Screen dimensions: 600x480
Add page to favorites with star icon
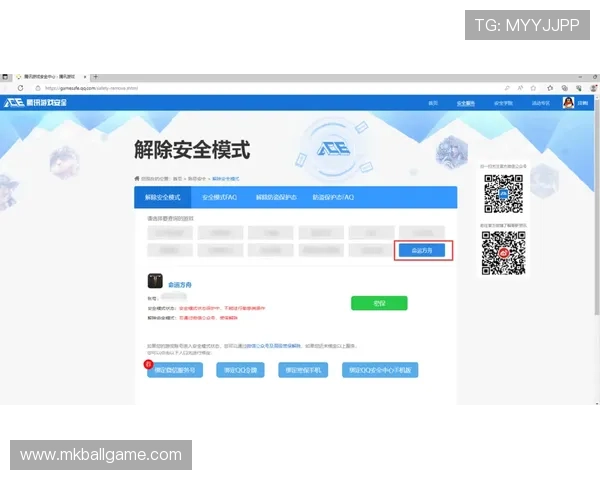(533, 88)
